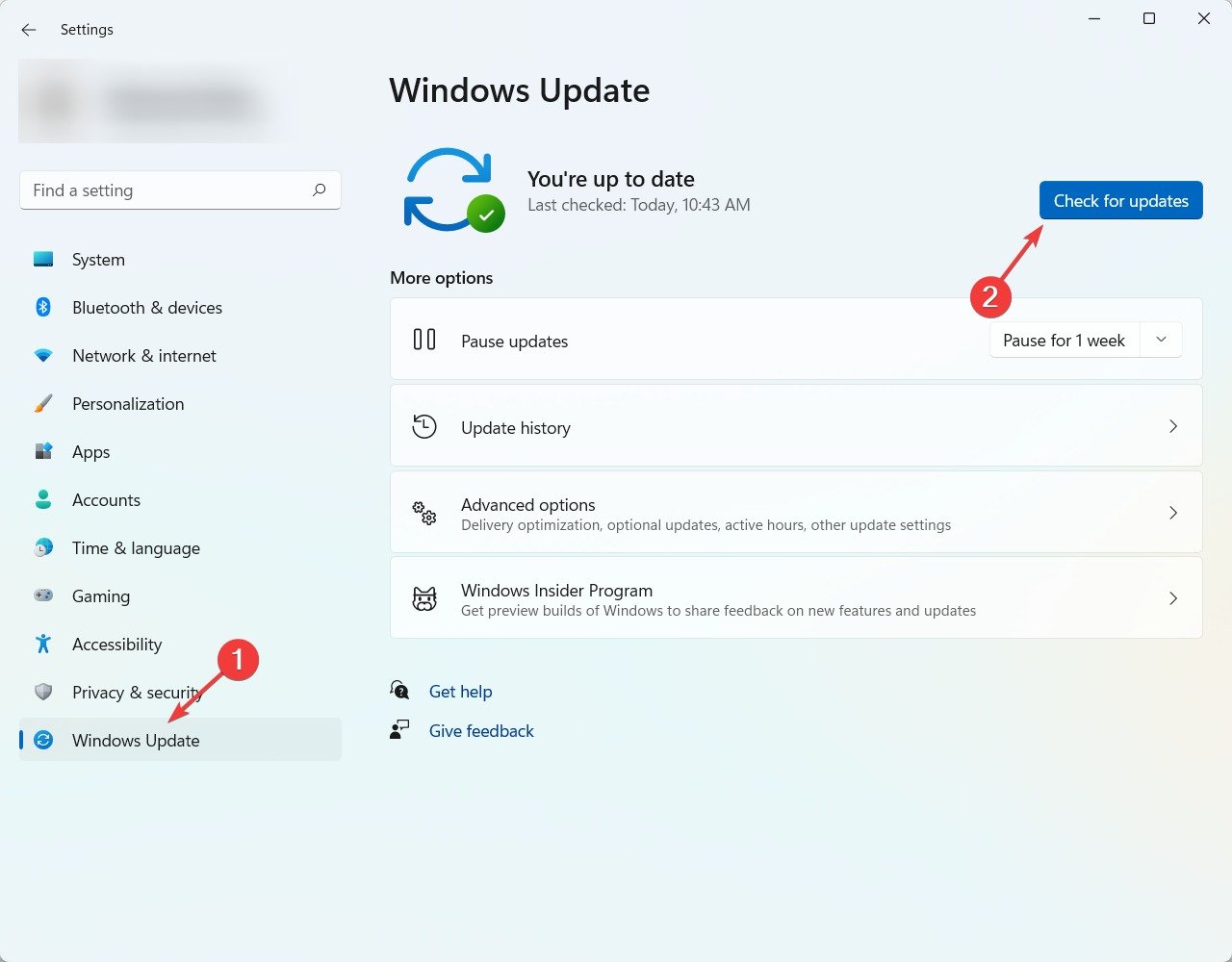This screenshot has width=1232, height=962.
Task: Click the back arrow in Settings
Action: click(x=29, y=30)
